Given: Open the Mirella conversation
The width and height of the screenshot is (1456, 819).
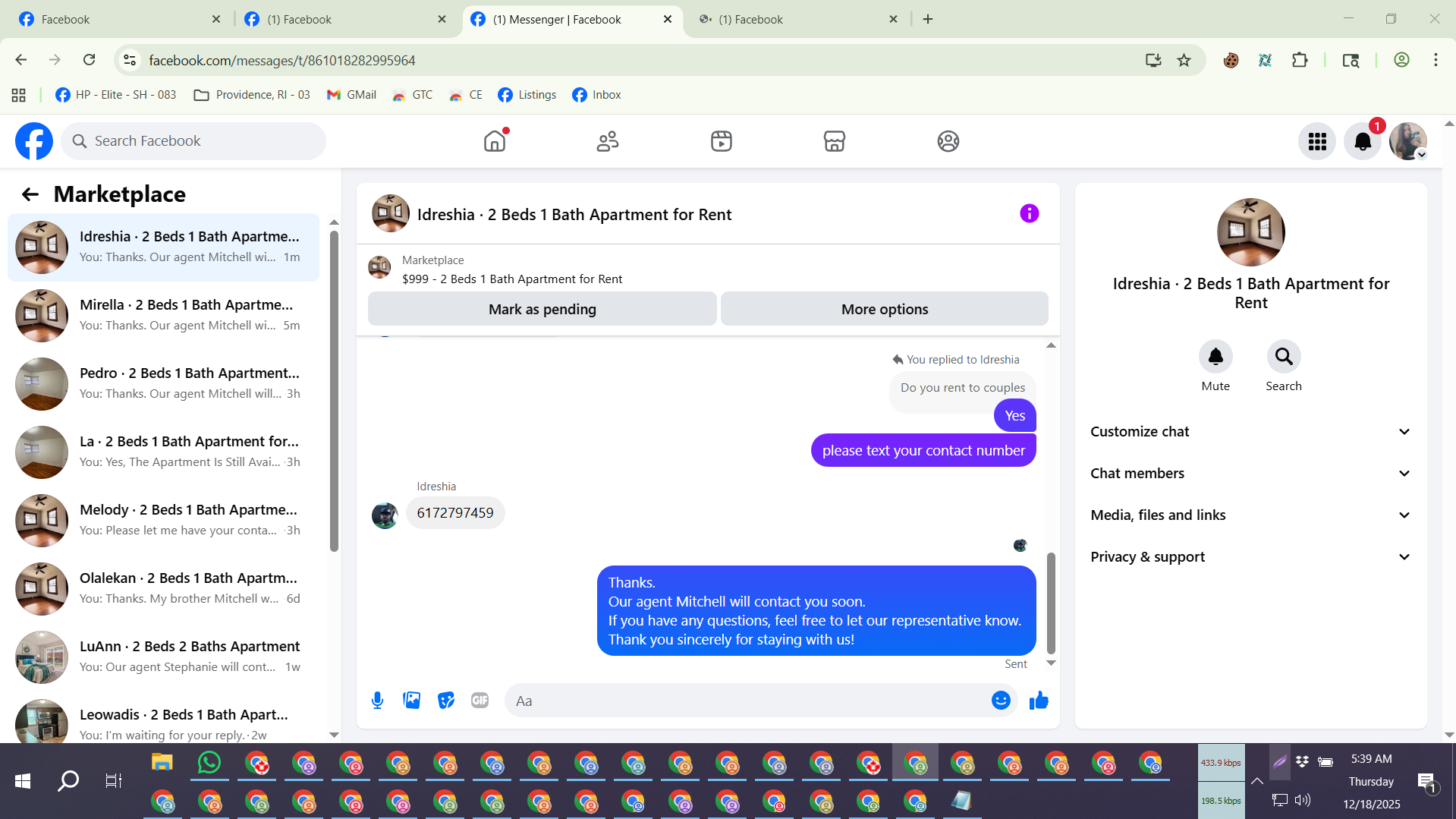Looking at the screenshot, I should point(163,316).
